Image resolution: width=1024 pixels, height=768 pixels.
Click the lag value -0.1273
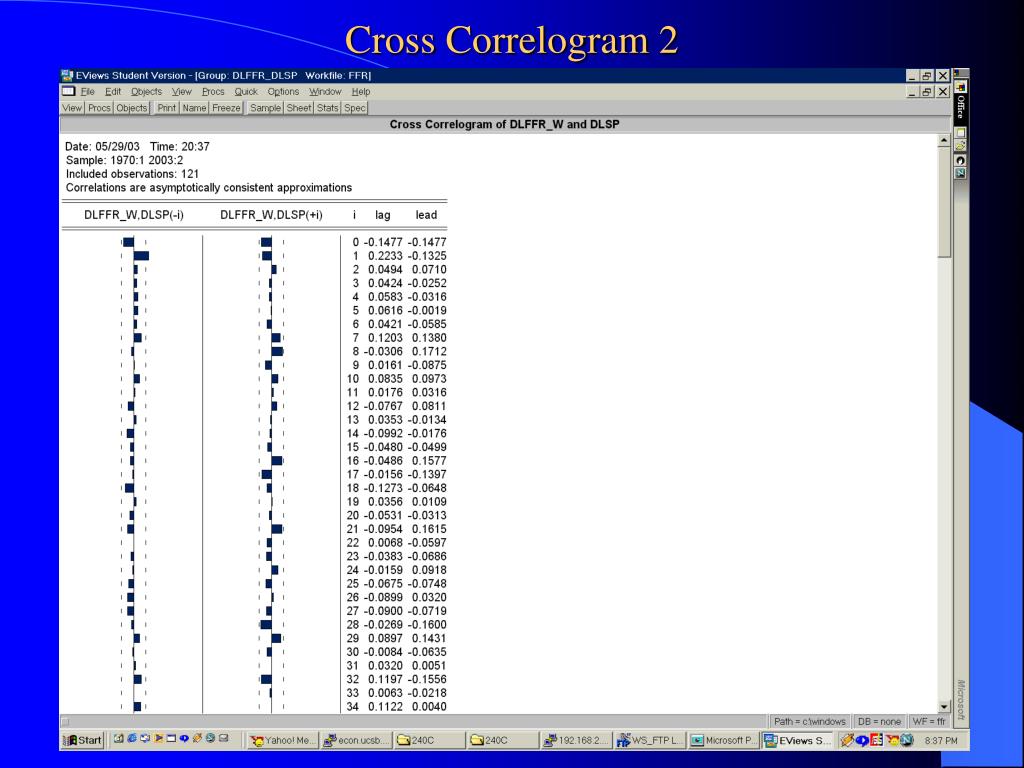click(x=383, y=488)
